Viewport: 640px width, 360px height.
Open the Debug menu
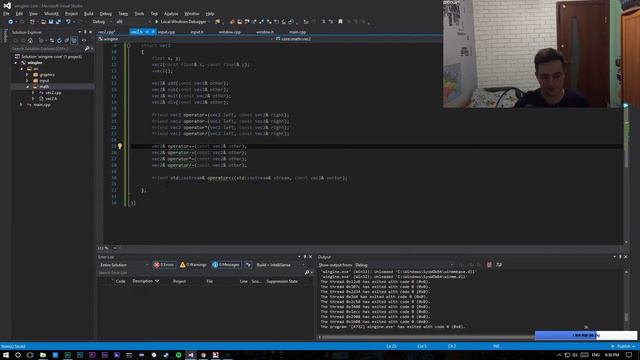pyautogui.click(x=105, y=13)
